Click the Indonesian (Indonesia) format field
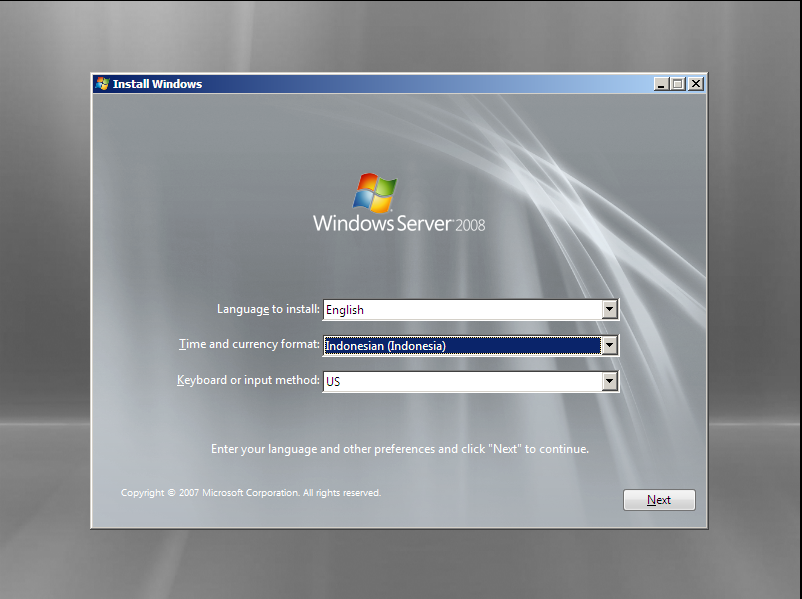This screenshot has height=599, width=802. tap(471, 345)
